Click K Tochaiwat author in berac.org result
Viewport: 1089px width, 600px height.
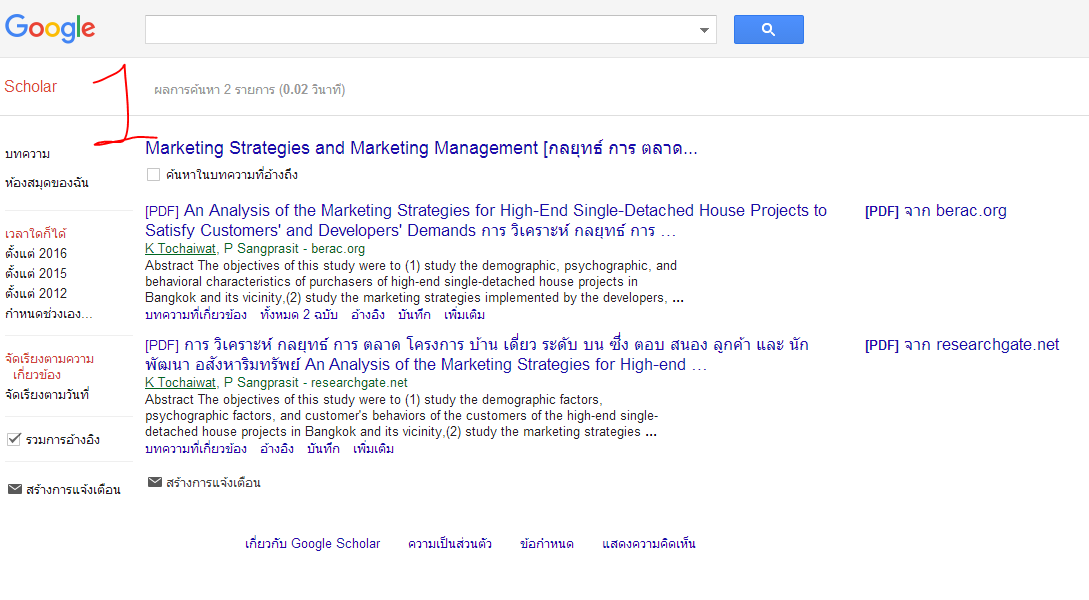(x=181, y=249)
